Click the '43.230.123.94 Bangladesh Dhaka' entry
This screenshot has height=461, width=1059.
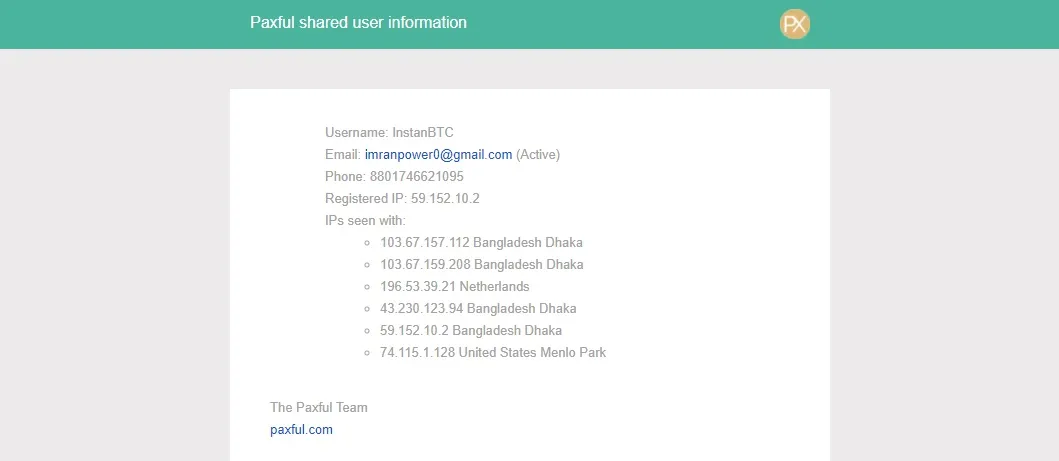pyautogui.click(x=478, y=308)
